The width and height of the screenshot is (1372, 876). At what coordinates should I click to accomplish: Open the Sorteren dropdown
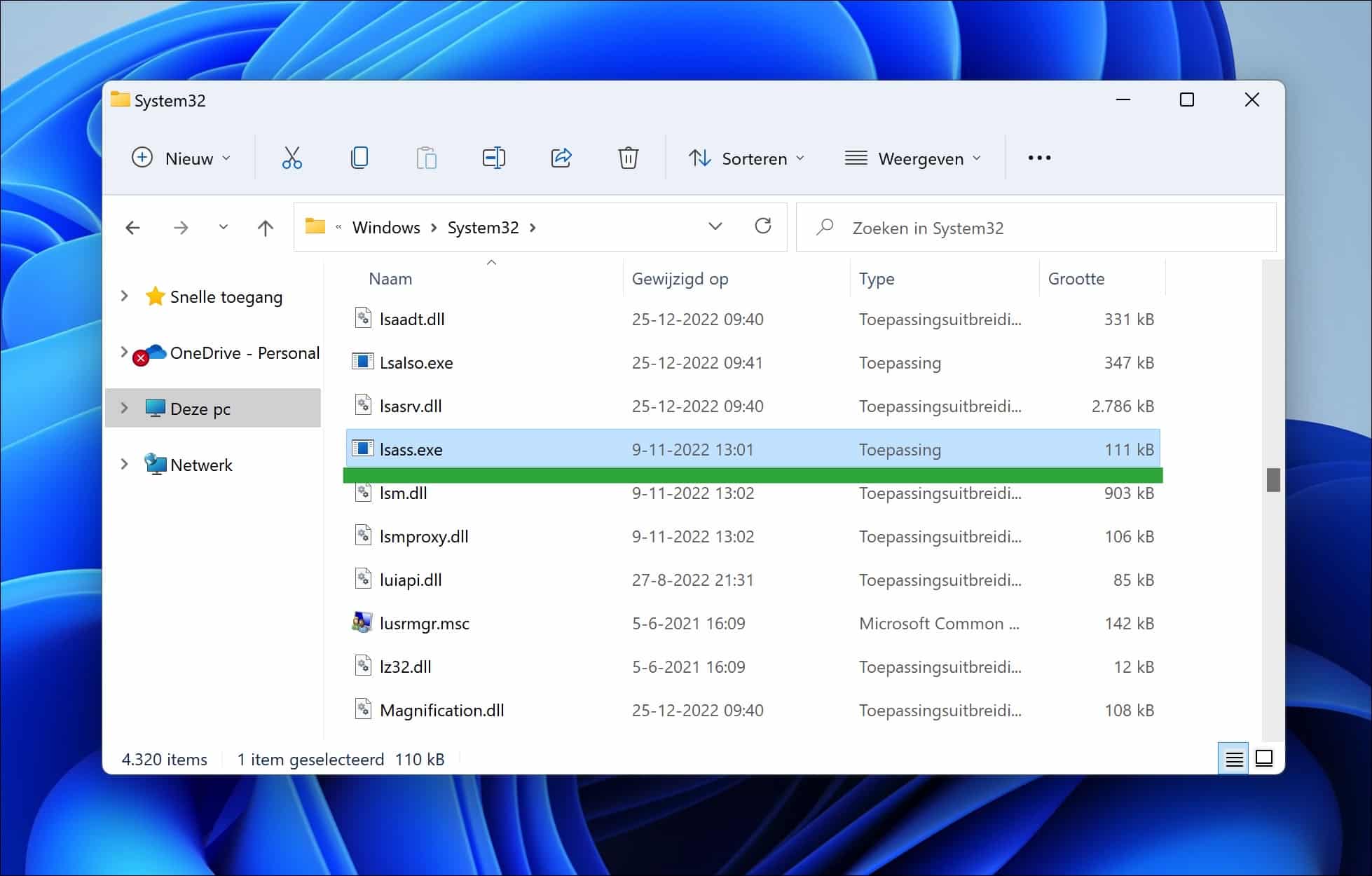click(746, 158)
